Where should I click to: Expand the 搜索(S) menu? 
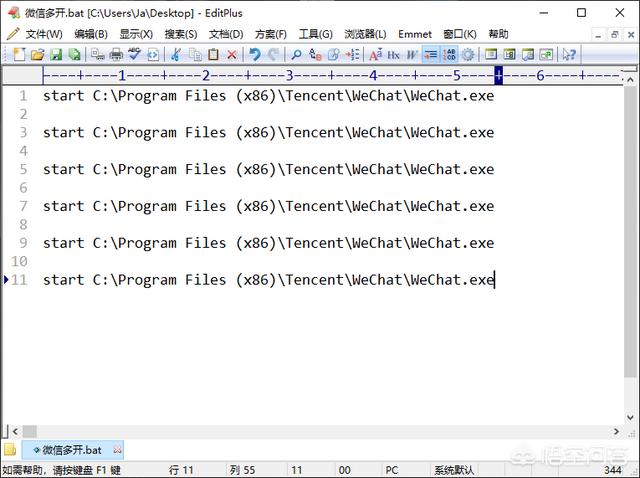[x=181, y=34]
